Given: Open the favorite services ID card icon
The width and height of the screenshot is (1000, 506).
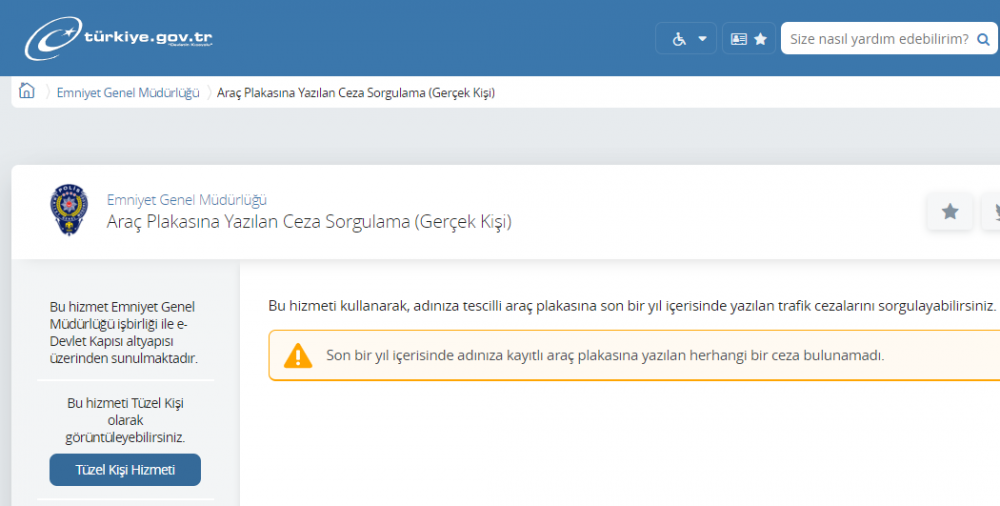Looking at the screenshot, I should point(749,39).
